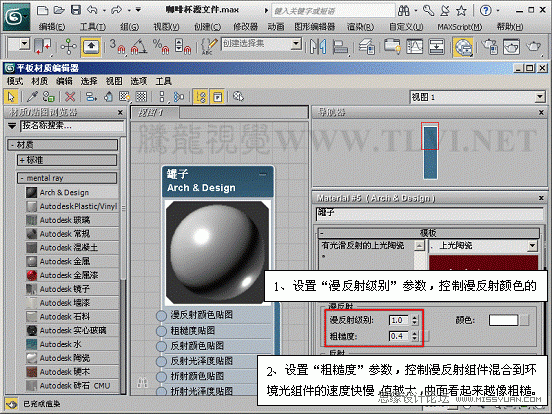
Task: Click the redo arrow icon
Action: tap(117, 10)
